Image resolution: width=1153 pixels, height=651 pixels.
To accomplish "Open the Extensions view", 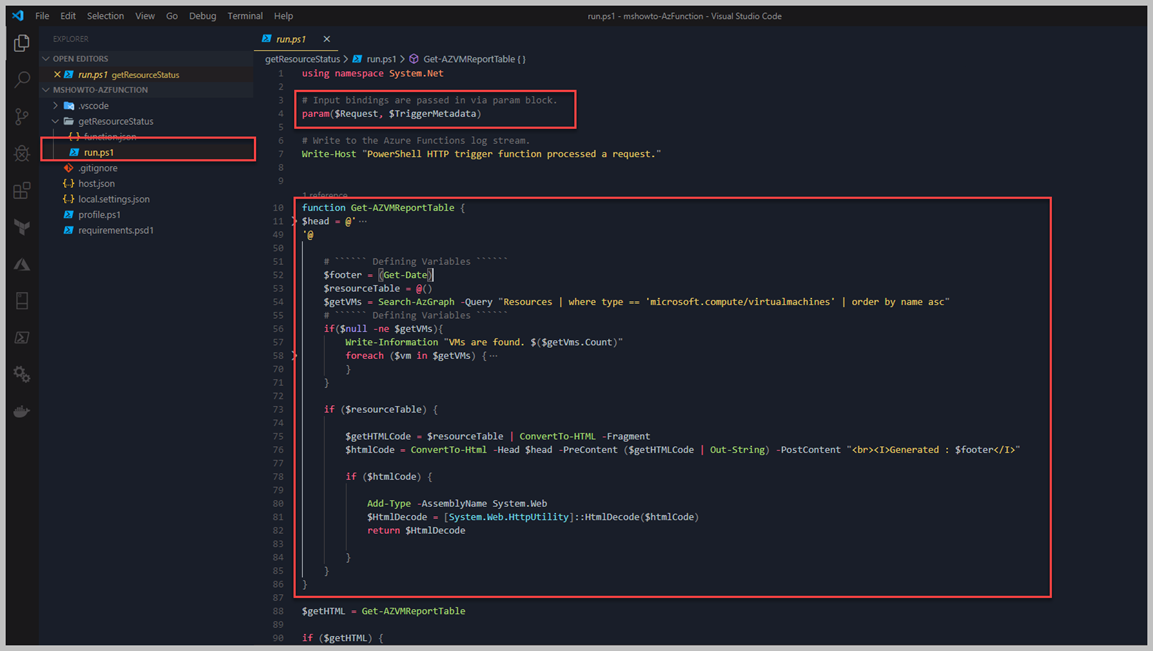I will 22,191.
